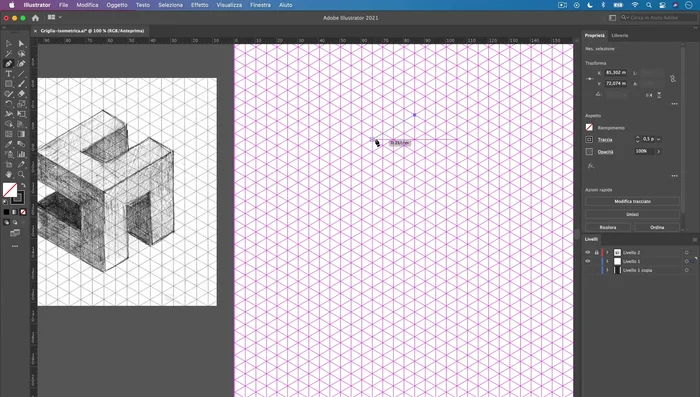This screenshot has width=700, height=397.
Task: Select the Shape Builder tool
Action: pos(8,124)
